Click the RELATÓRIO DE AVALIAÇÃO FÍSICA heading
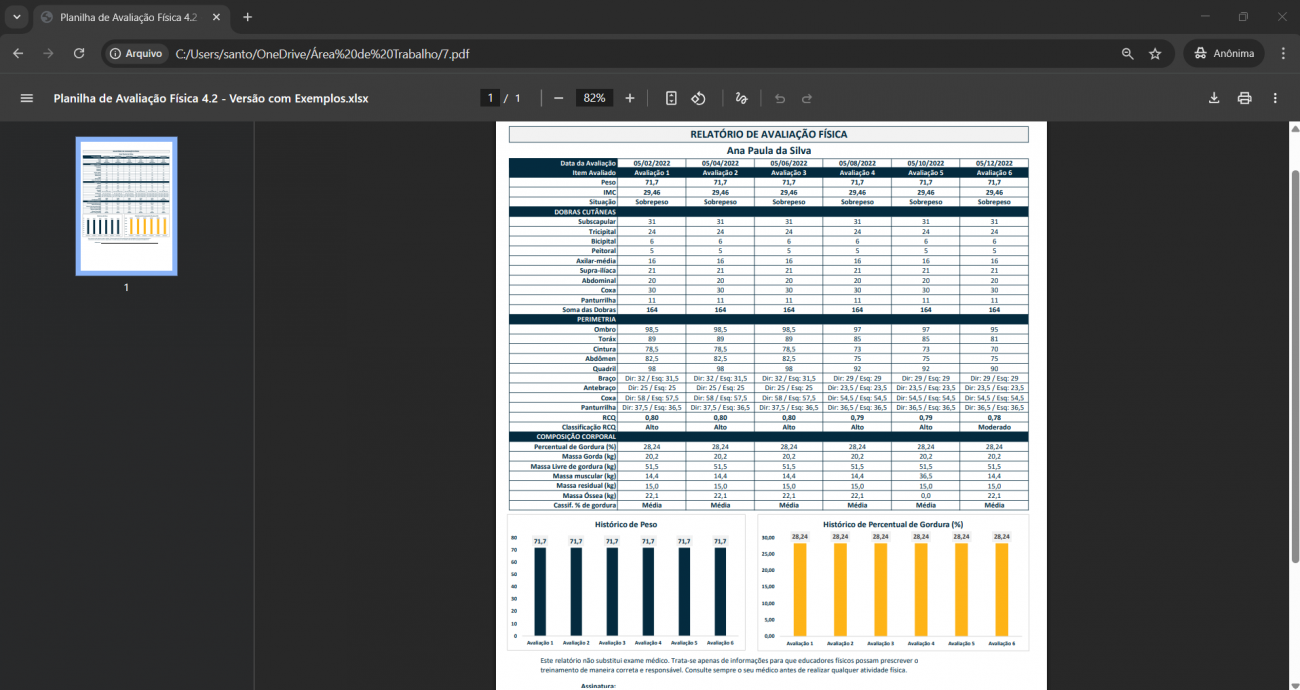 coord(768,134)
